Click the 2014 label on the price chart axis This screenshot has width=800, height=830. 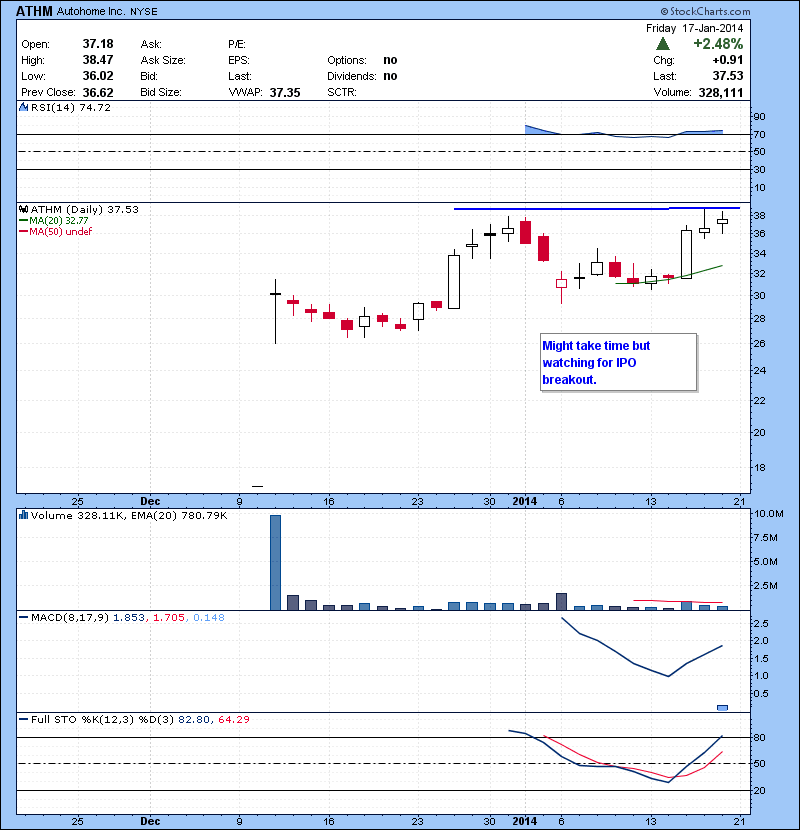[x=525, y=501]
